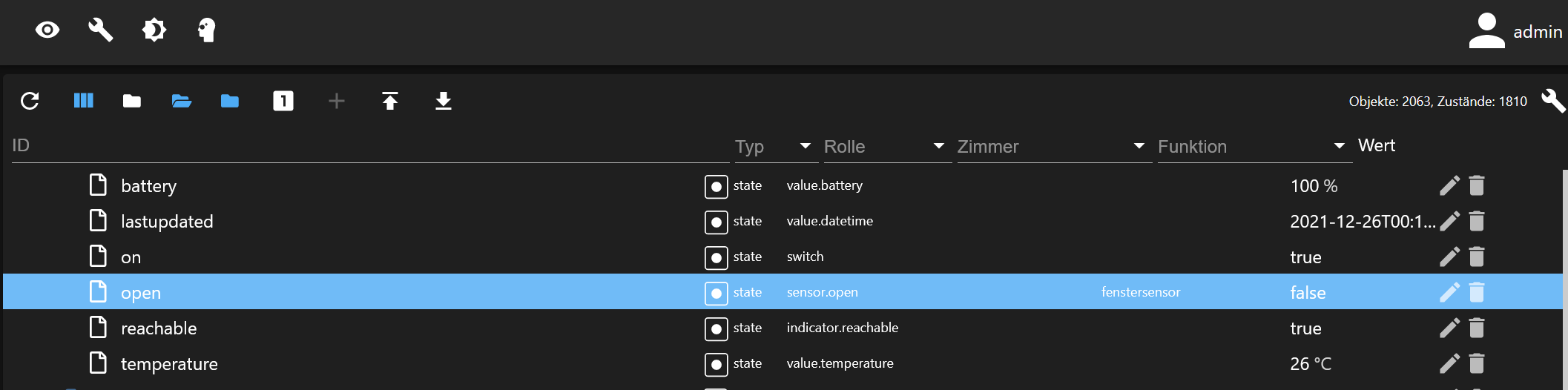
Task: Open the column visibility selector icon
Action: (x=84, y=101)
